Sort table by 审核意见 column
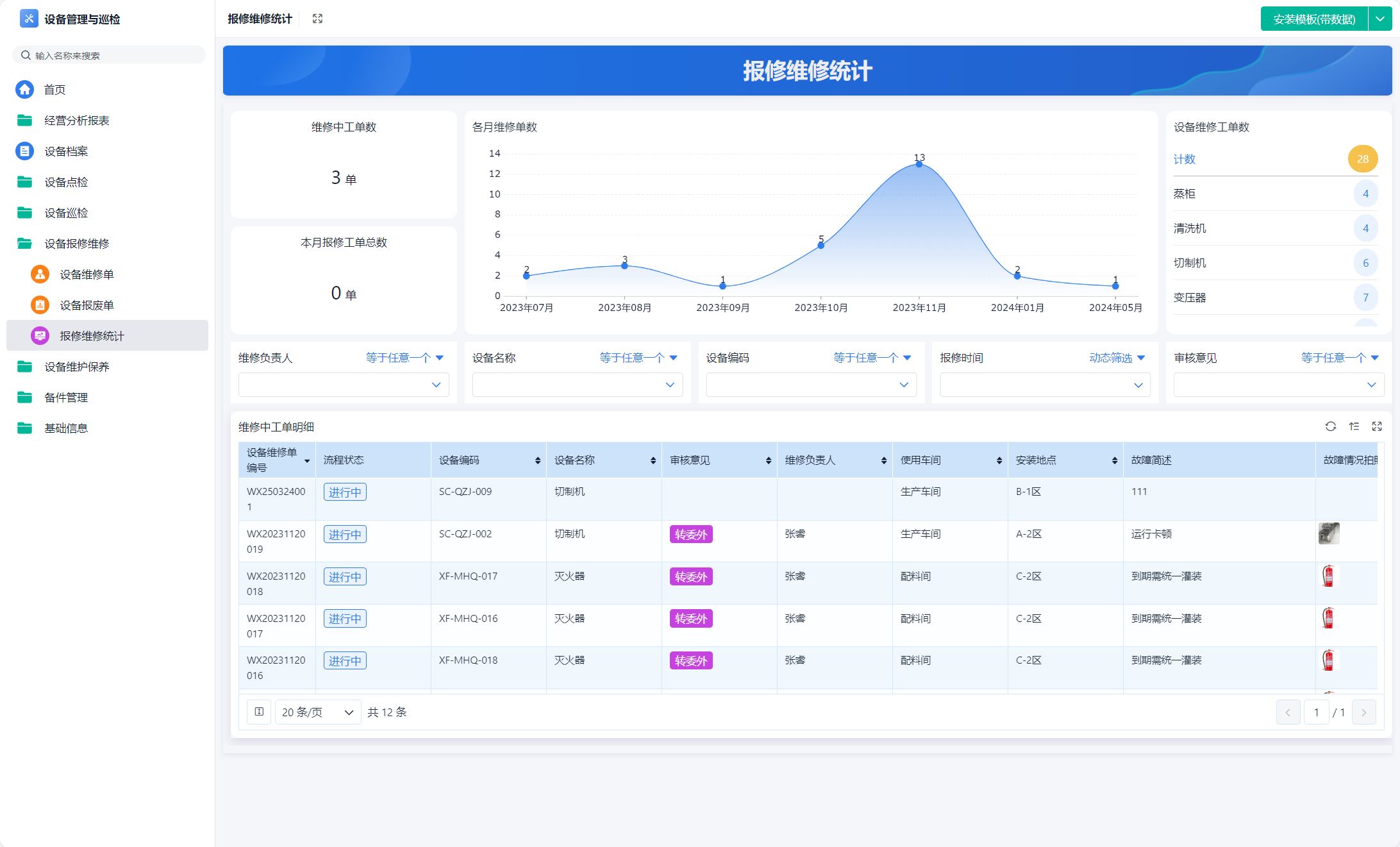 coord(768,460)
